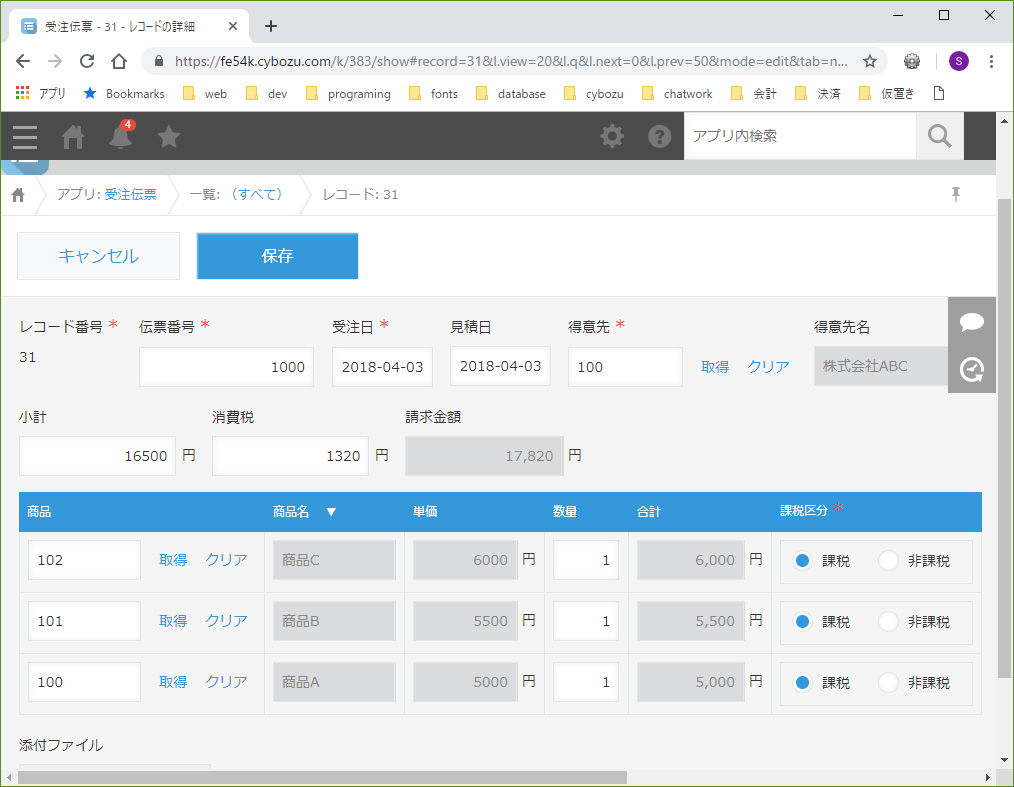1014x787 pixels.
Task: Click the browser address bar URL
Action: [511, 61]
